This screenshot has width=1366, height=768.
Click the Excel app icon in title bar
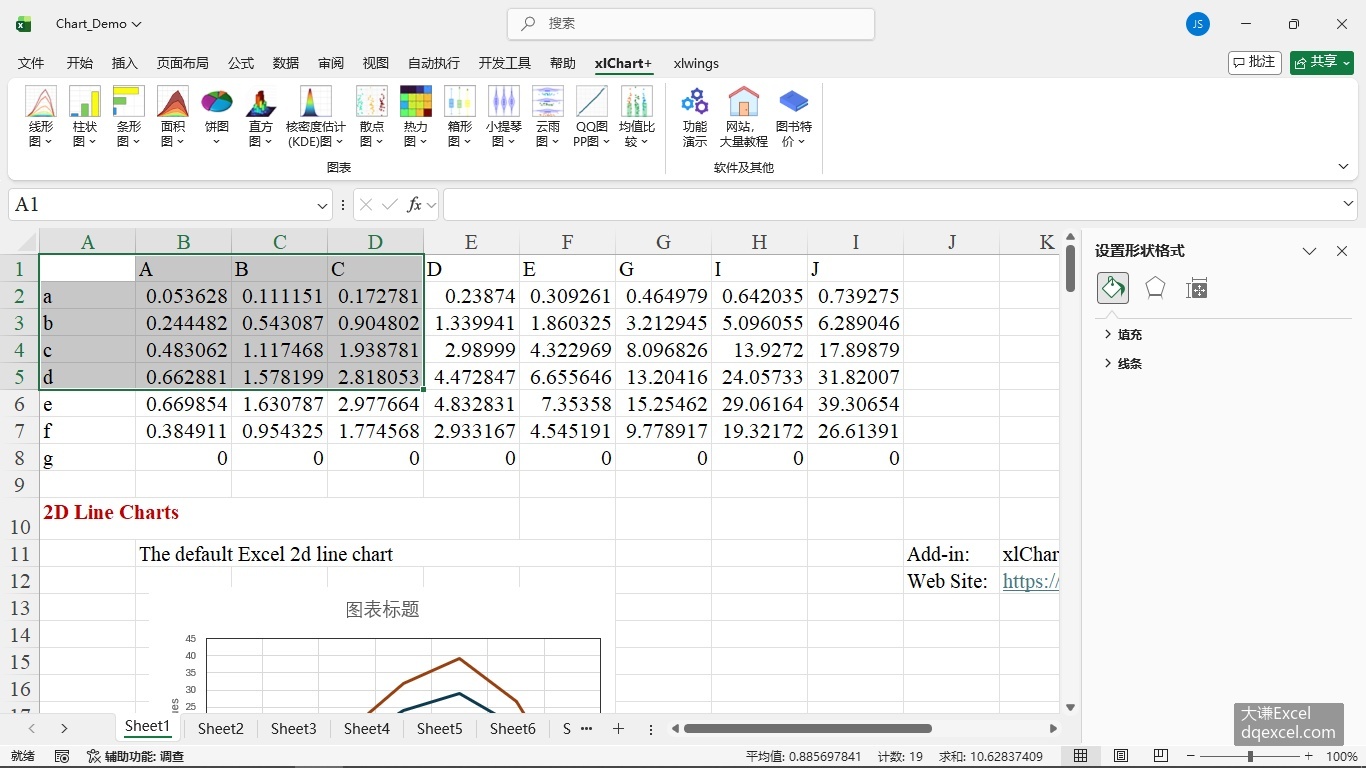pos(24,24)
